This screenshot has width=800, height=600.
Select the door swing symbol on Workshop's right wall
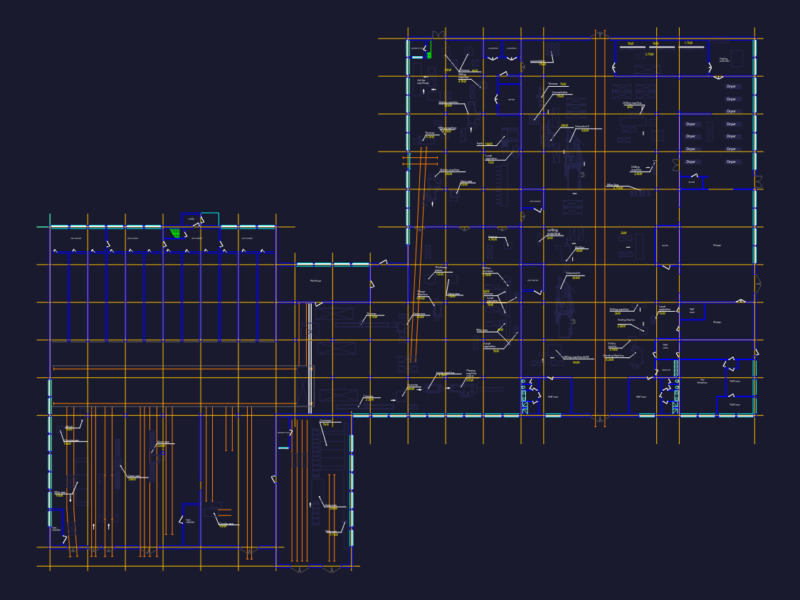(x=372, y=284)
